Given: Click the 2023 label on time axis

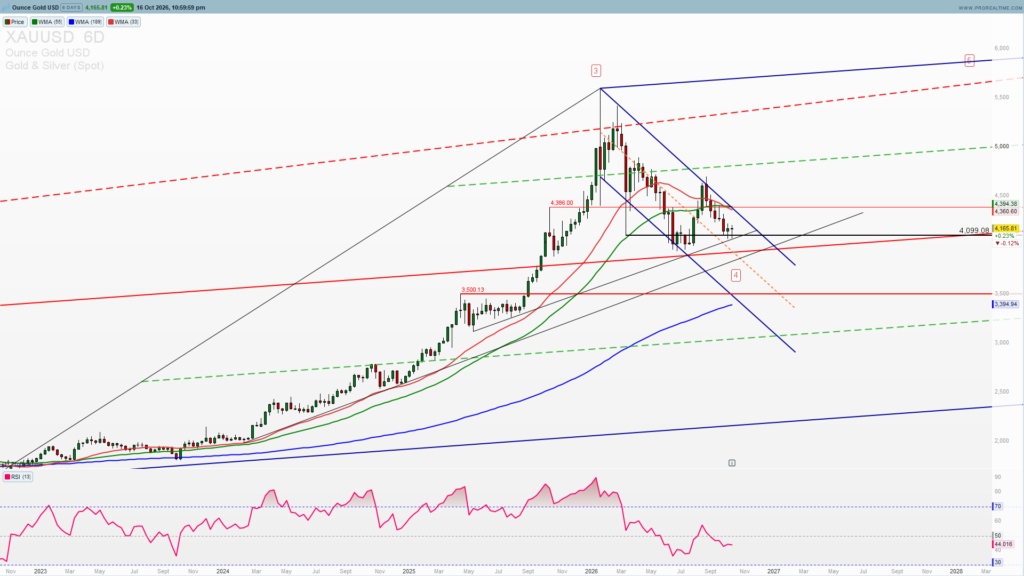Looking at the screenshot, I should (x=40, y=571).
